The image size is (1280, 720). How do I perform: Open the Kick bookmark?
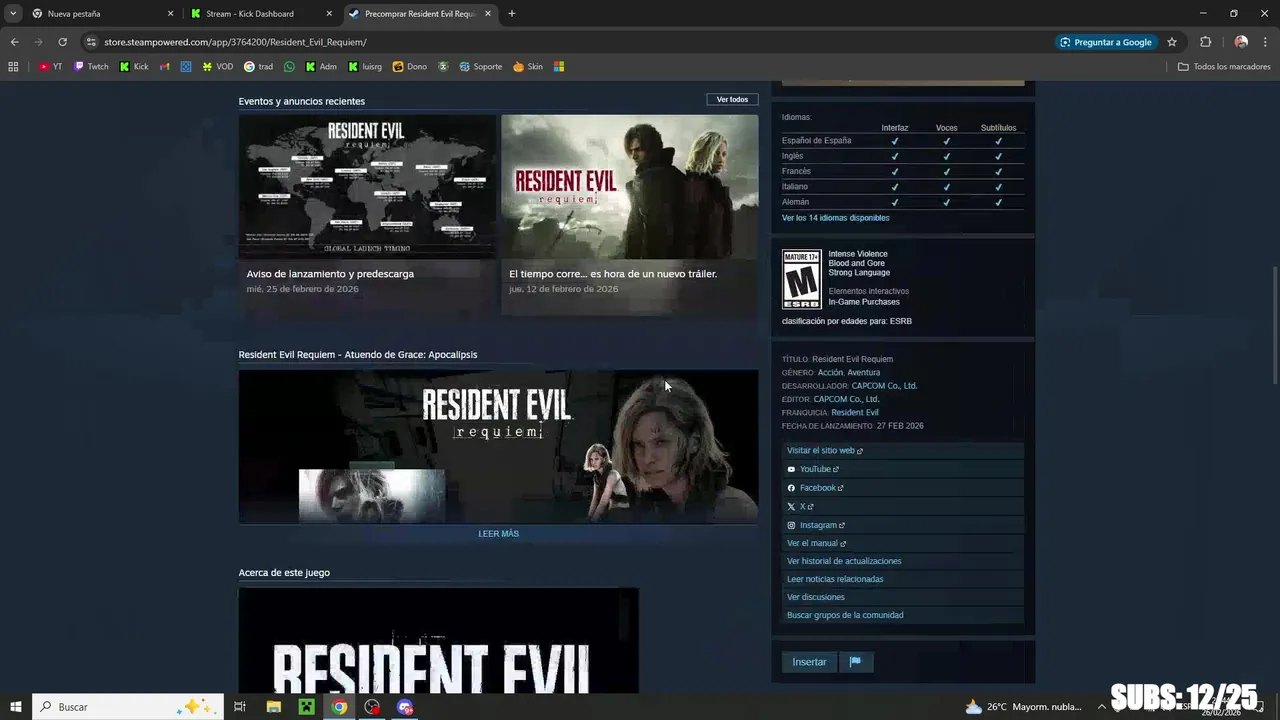134,67
